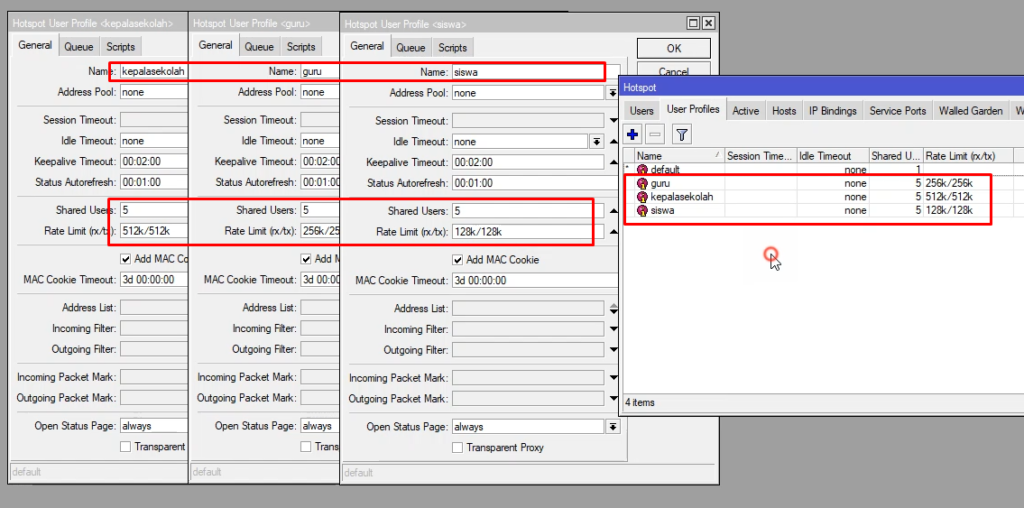Switch to Queue tab in siswa profile
The height and width of the screenshot is (508, 1024).
[x=410, y=48]
